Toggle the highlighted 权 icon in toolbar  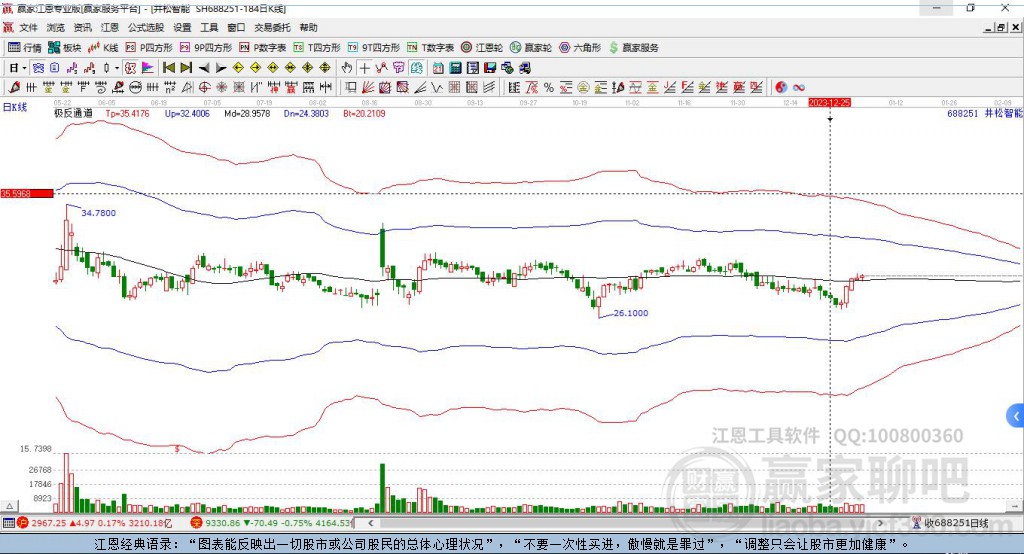coord(130,68)
